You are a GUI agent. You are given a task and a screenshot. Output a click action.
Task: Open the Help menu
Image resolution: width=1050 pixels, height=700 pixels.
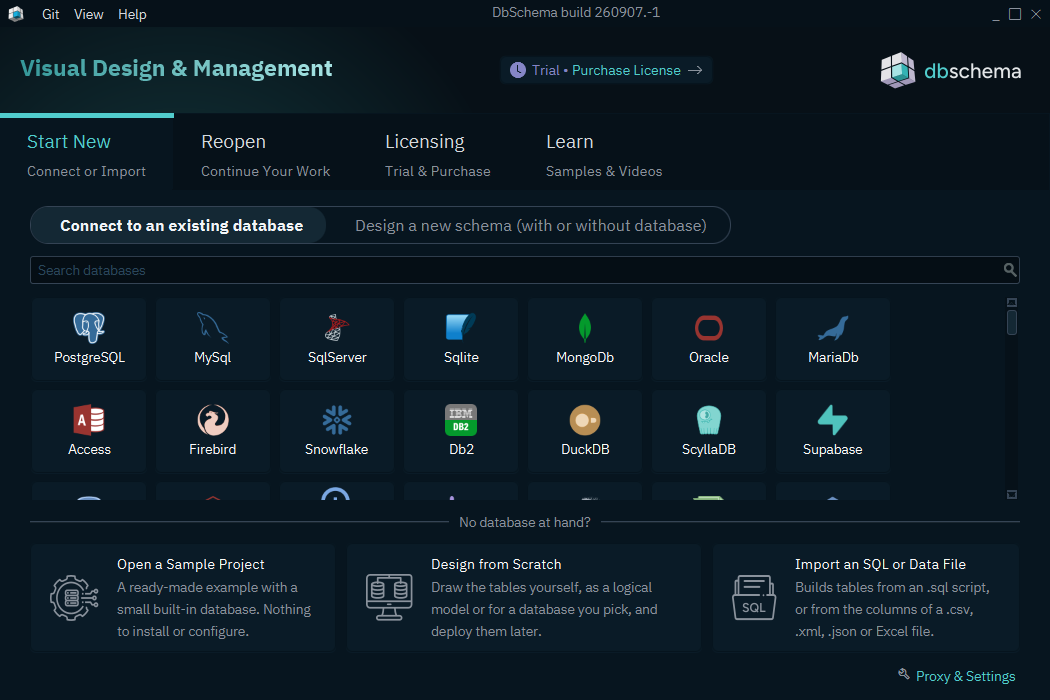[133, 14]
